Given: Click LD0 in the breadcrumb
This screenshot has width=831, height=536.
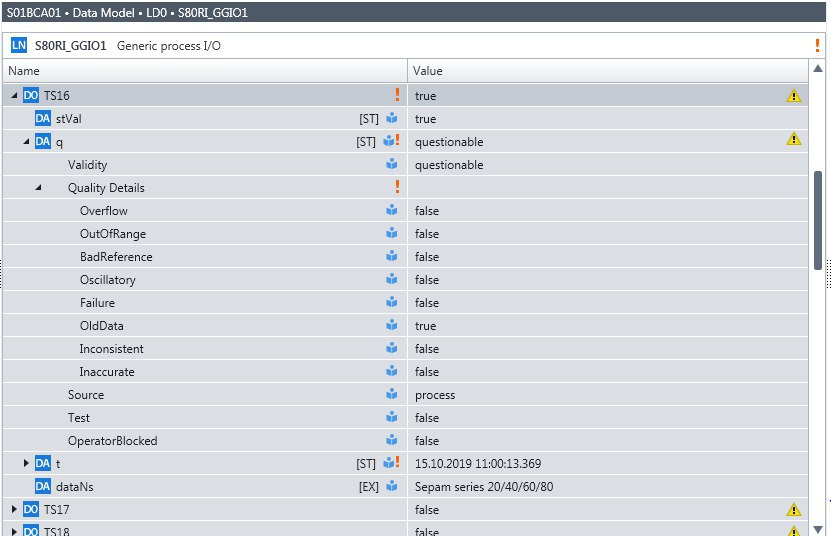Looking at the screenshot, I should (156, 13).
